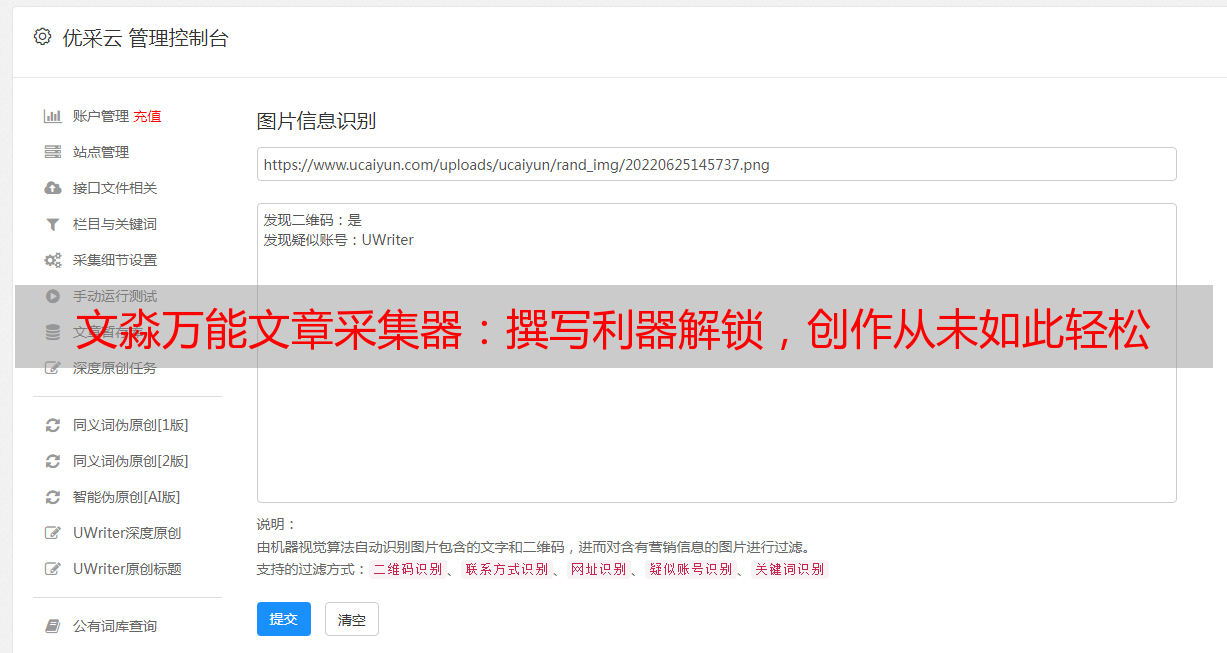Image resolution: width=1227 pixels, height=653 pixels.
Task: Click the book icon for 公有词库查询
Action: [x=53, y=626]
